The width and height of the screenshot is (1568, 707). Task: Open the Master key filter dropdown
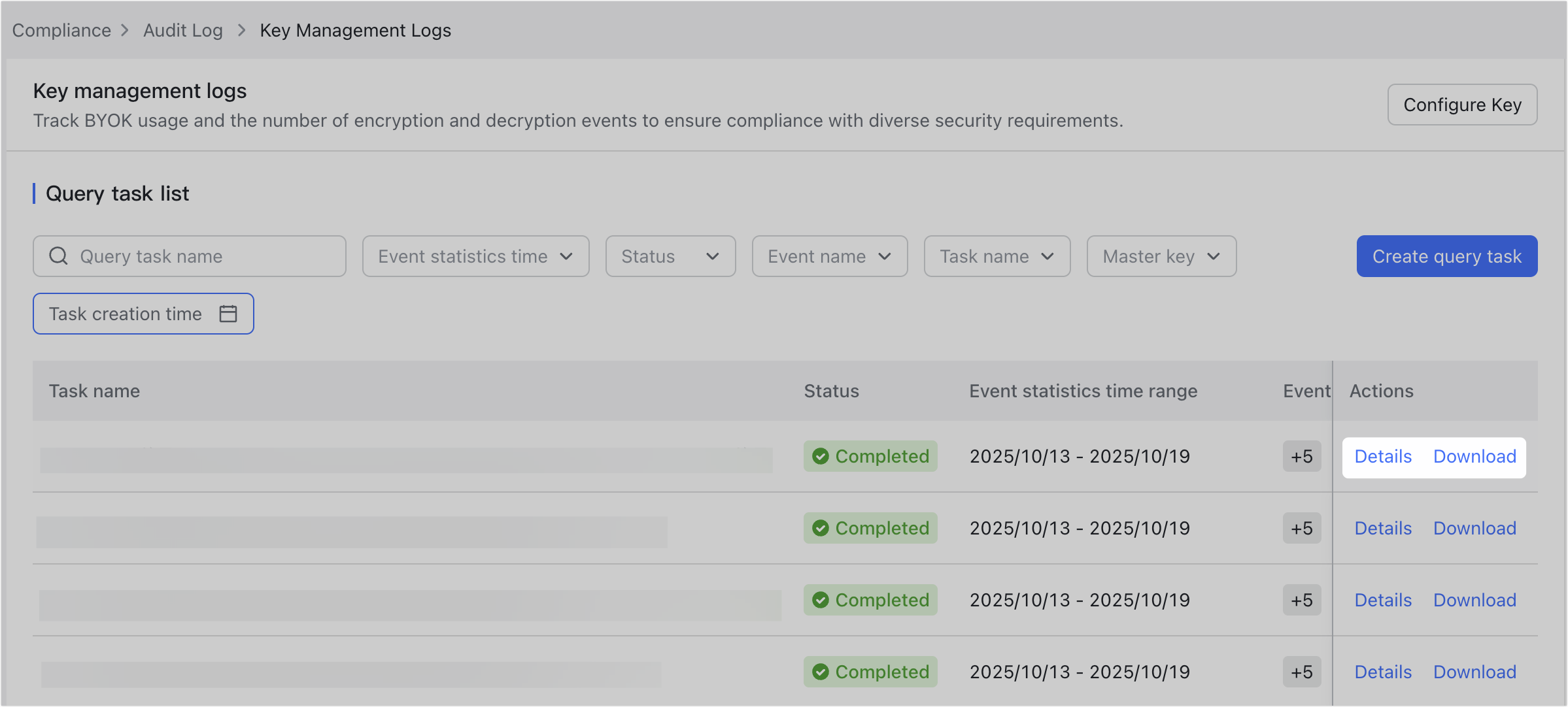[x=1161, y=256]
